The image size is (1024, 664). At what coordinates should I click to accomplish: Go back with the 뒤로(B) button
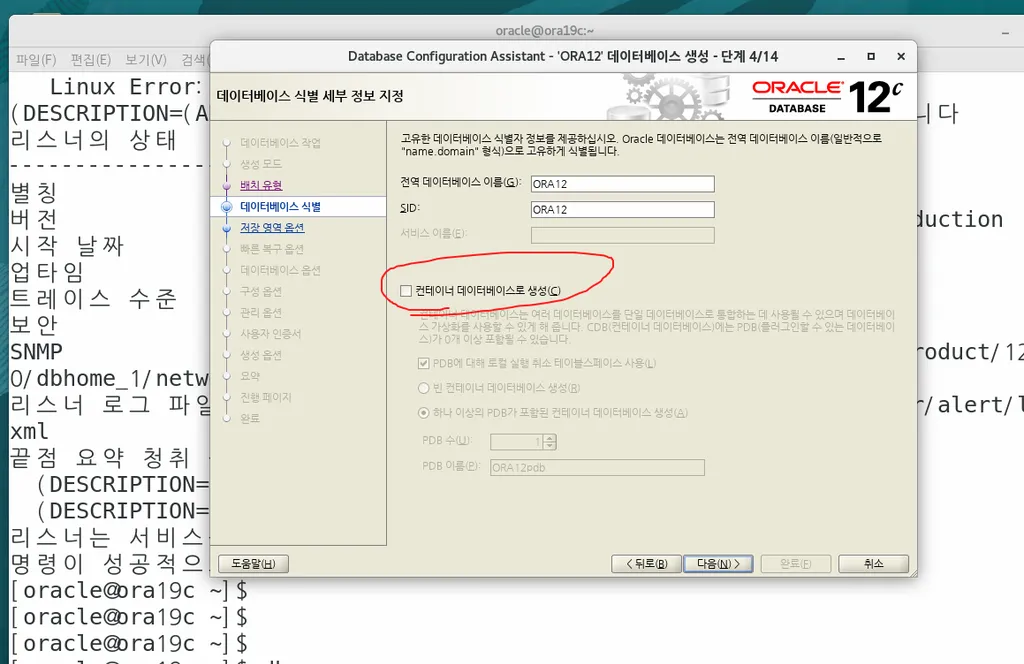(646, 563)
